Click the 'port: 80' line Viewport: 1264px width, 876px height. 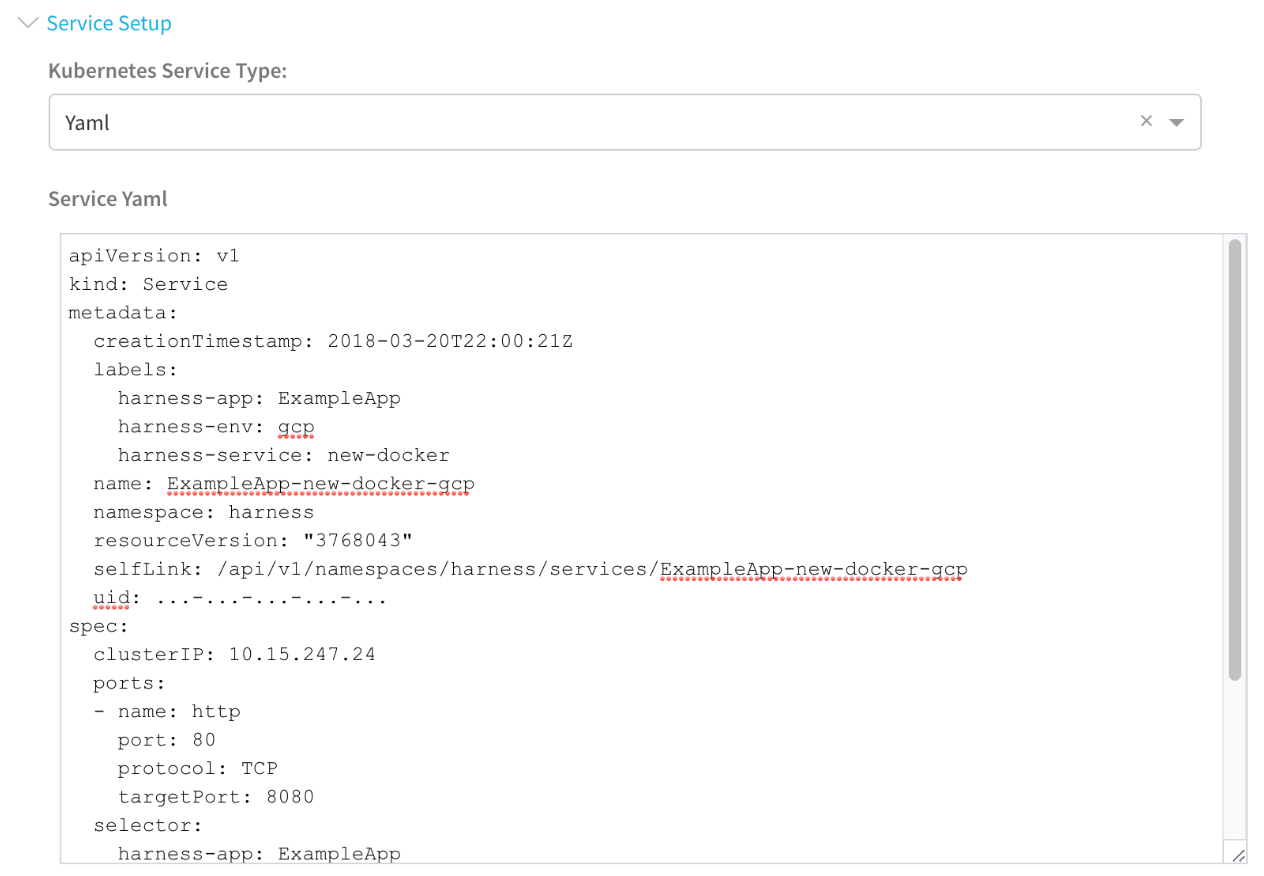[167, 740]
